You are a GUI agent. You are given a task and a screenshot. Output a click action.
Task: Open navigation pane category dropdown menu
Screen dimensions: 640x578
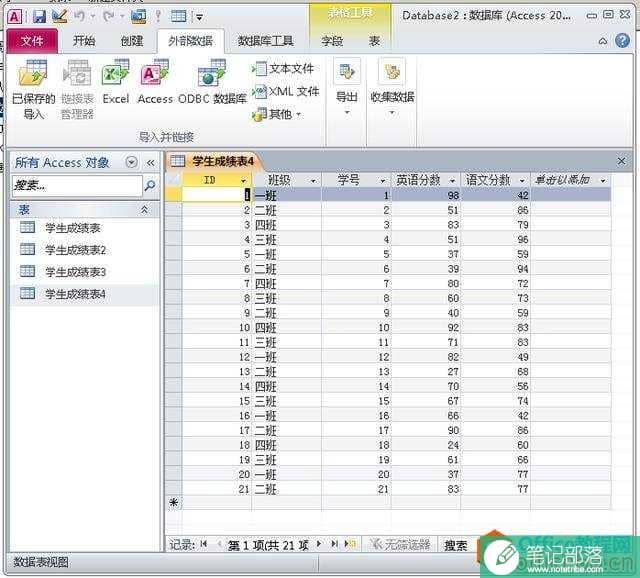tap(131, 162)
